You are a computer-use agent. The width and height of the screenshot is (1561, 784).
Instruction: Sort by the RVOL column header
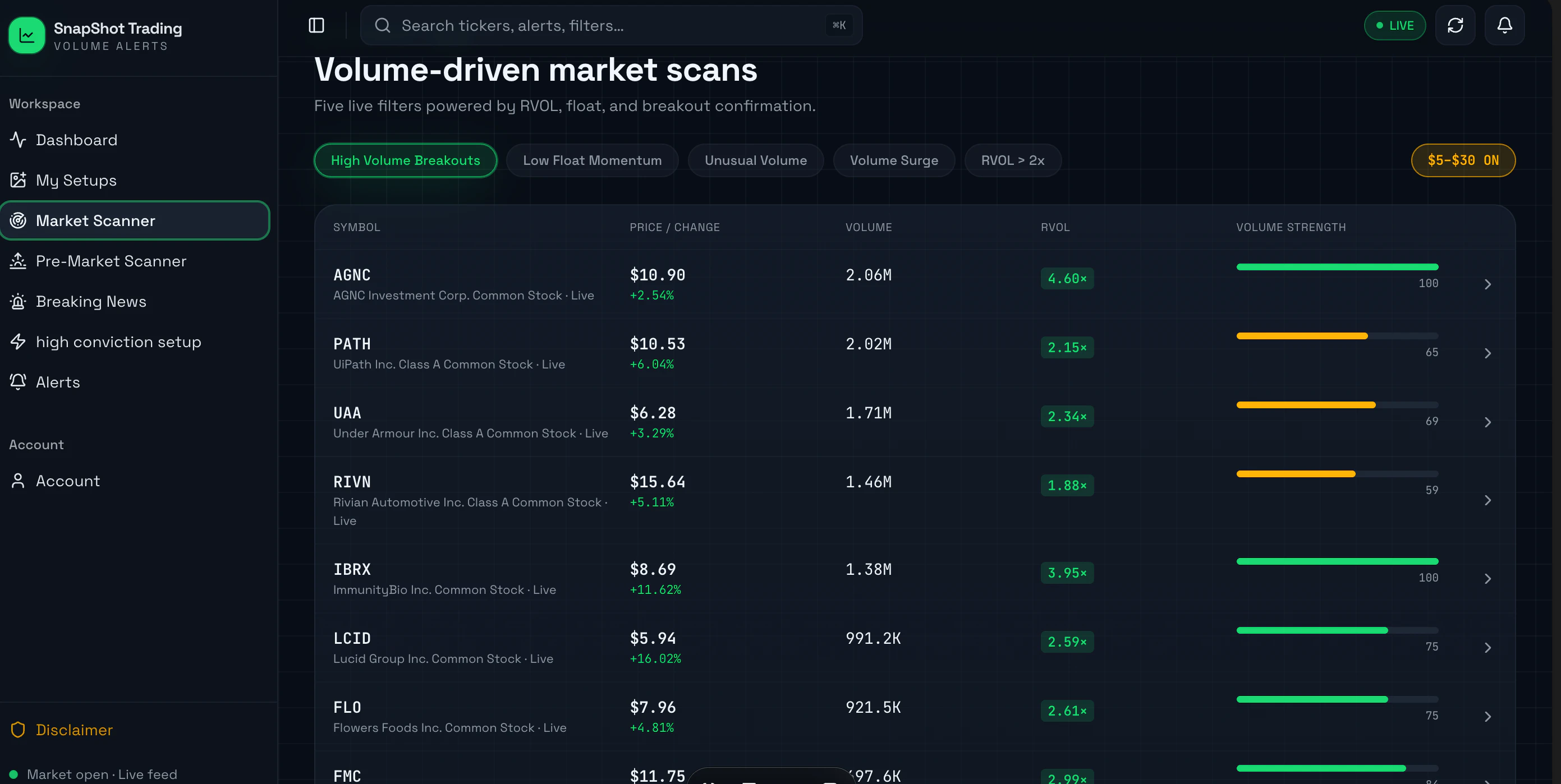pos(1055,227)
